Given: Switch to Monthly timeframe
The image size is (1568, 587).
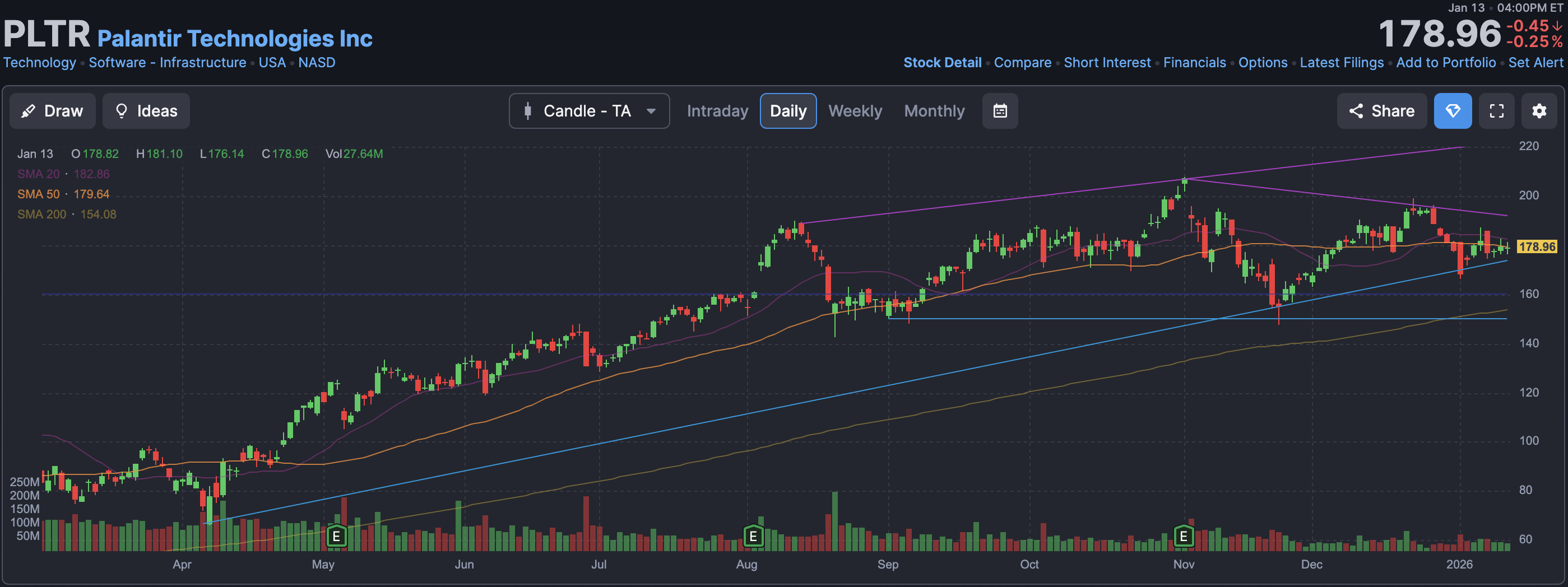Looking at the screenshot, I should pyautogui.click(x=934, y=111).
